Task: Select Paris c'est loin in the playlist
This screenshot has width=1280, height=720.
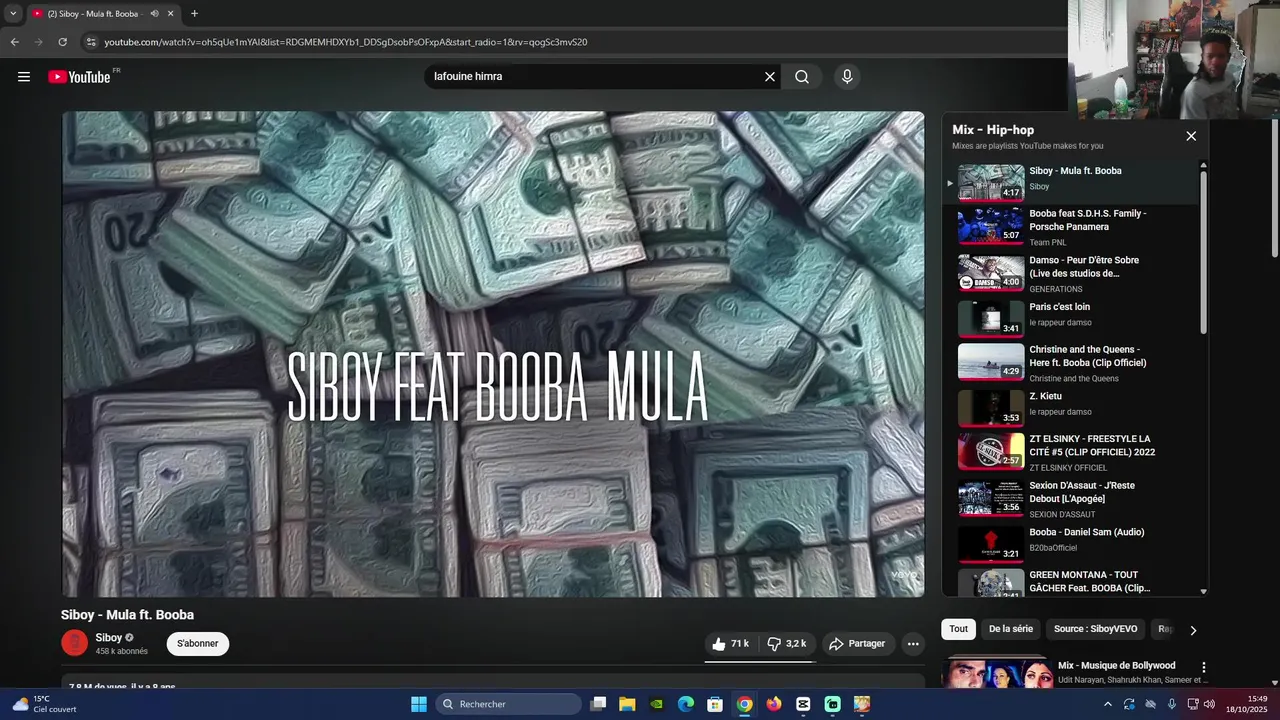Action: coord(1070,318)
